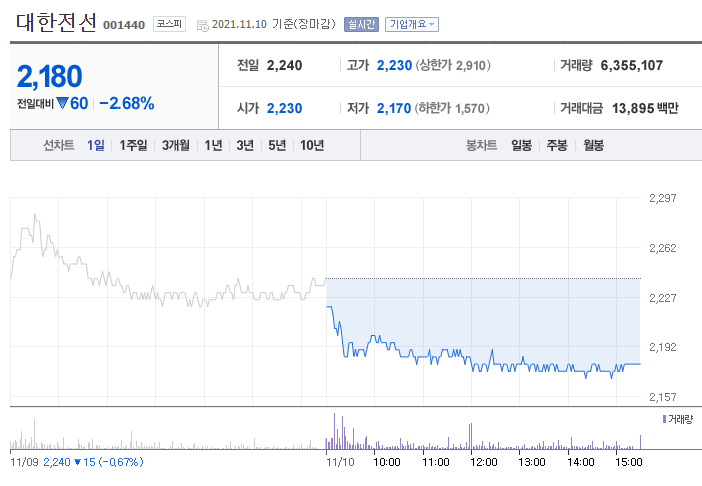Open the 월봉 candlestick chart
This screenshot has width=702, height=486.
coord(593,145)
